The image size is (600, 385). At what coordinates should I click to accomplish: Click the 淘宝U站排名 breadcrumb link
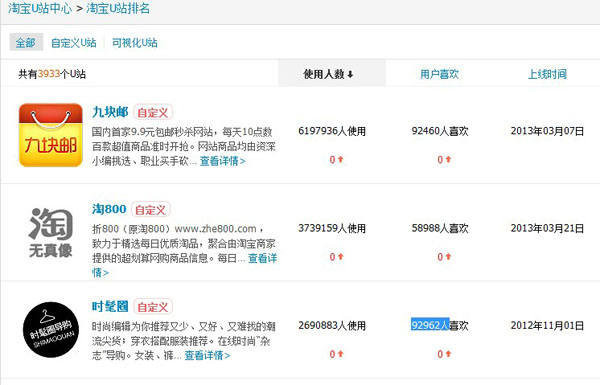(118, 8)
